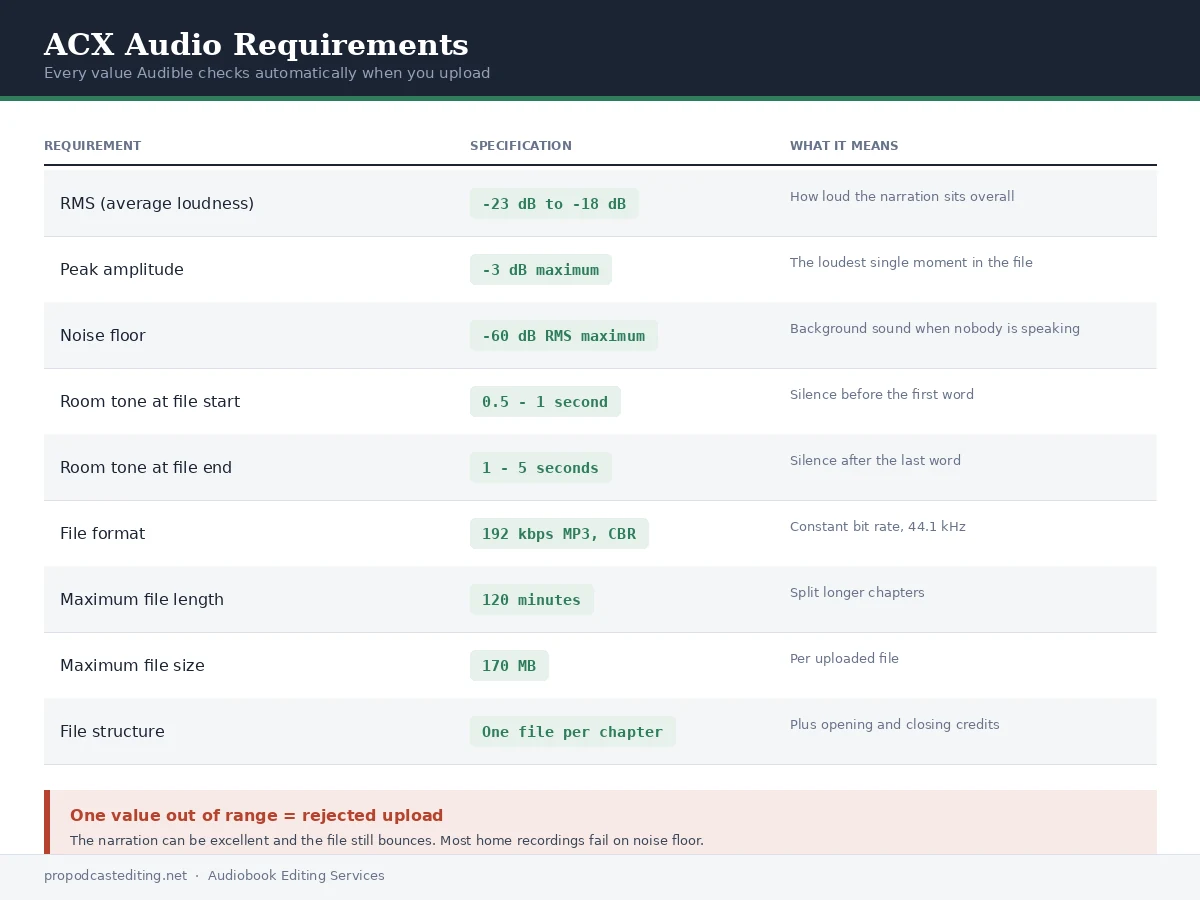Click 'Per uploaded file' description
Screen dimensions: 1200x900
[844, 659]
